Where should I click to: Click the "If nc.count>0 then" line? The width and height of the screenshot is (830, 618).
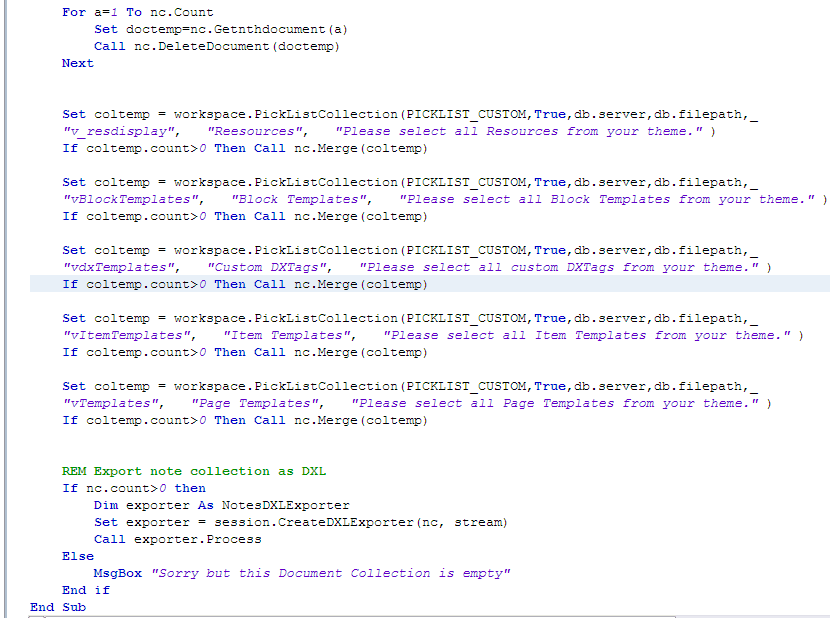[134, 488]
